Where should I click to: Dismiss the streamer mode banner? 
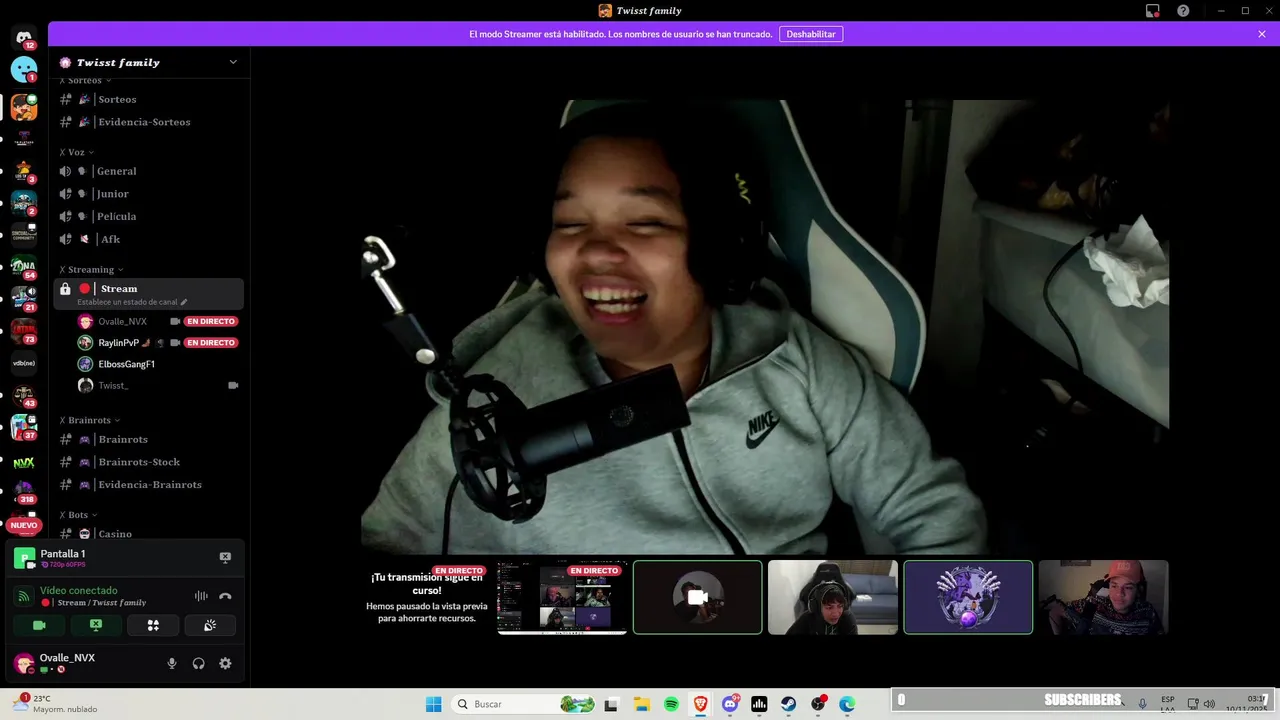(1262, 34)
